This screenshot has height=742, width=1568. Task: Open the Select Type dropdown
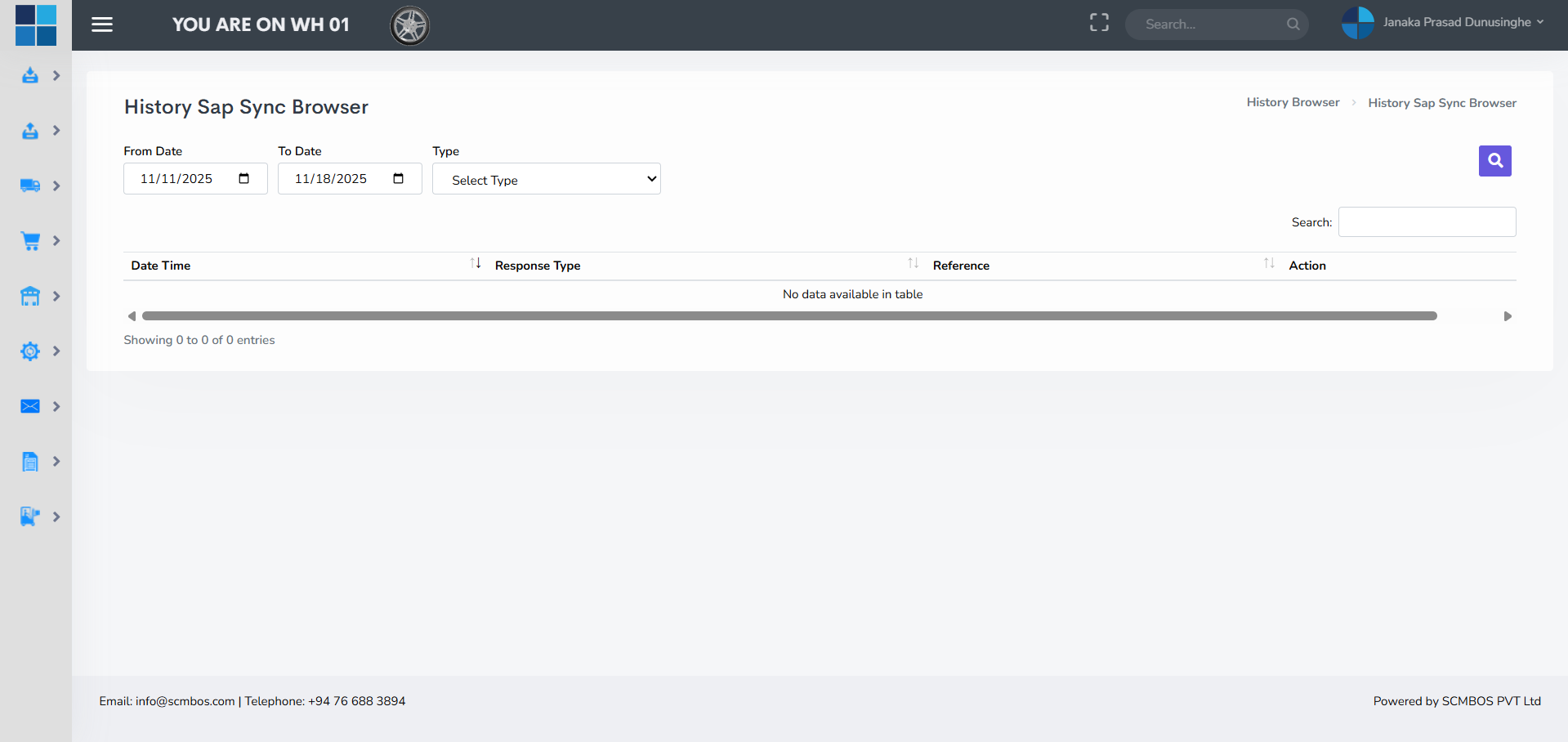[546, 179]
